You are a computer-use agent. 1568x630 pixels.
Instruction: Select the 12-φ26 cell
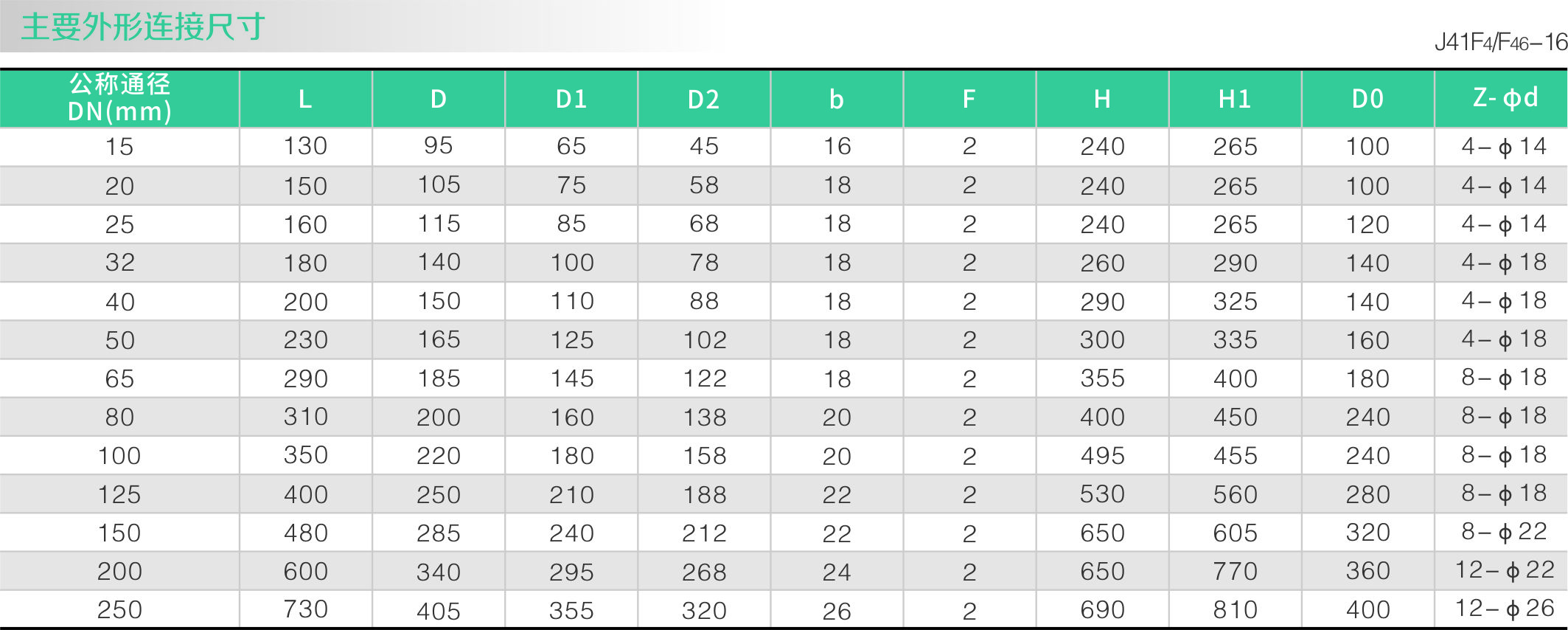click(1504, 609)
